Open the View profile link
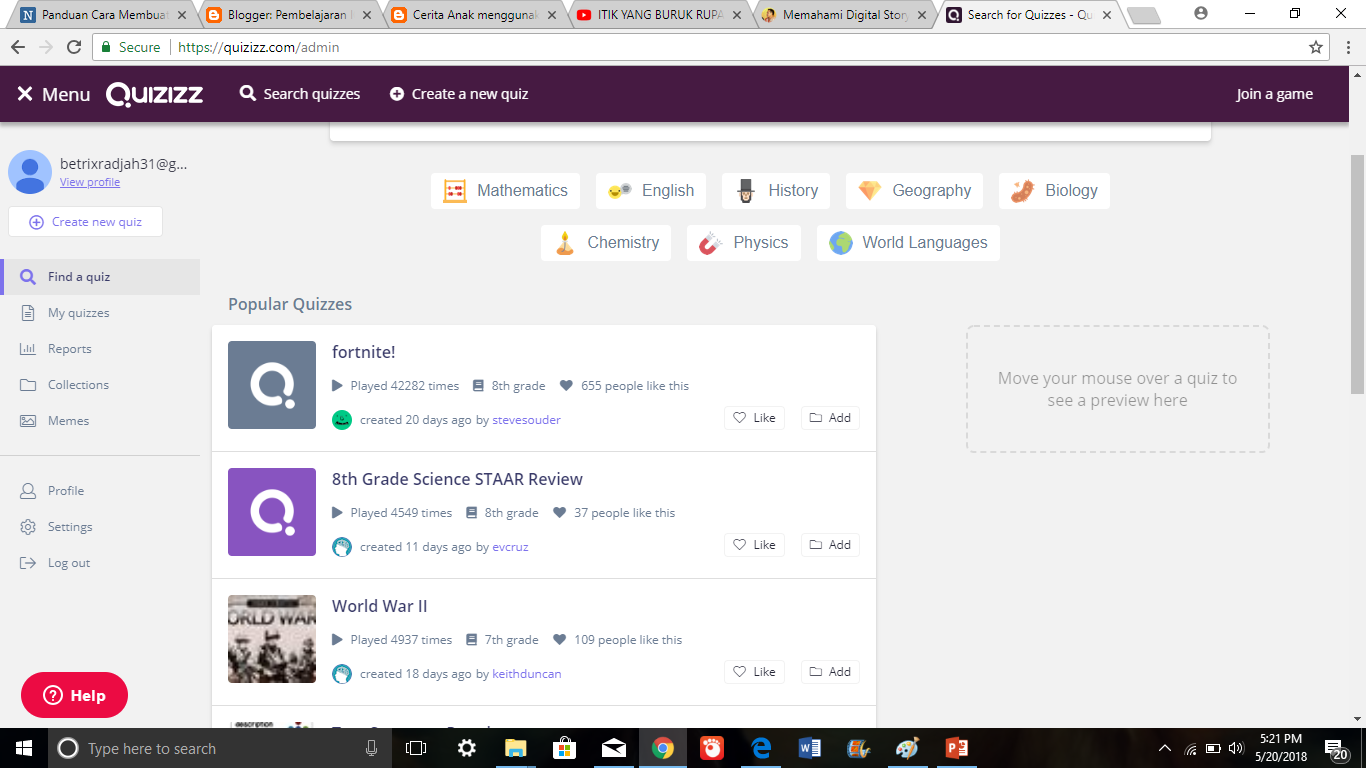1366x768 pixels. coord(90,182)
